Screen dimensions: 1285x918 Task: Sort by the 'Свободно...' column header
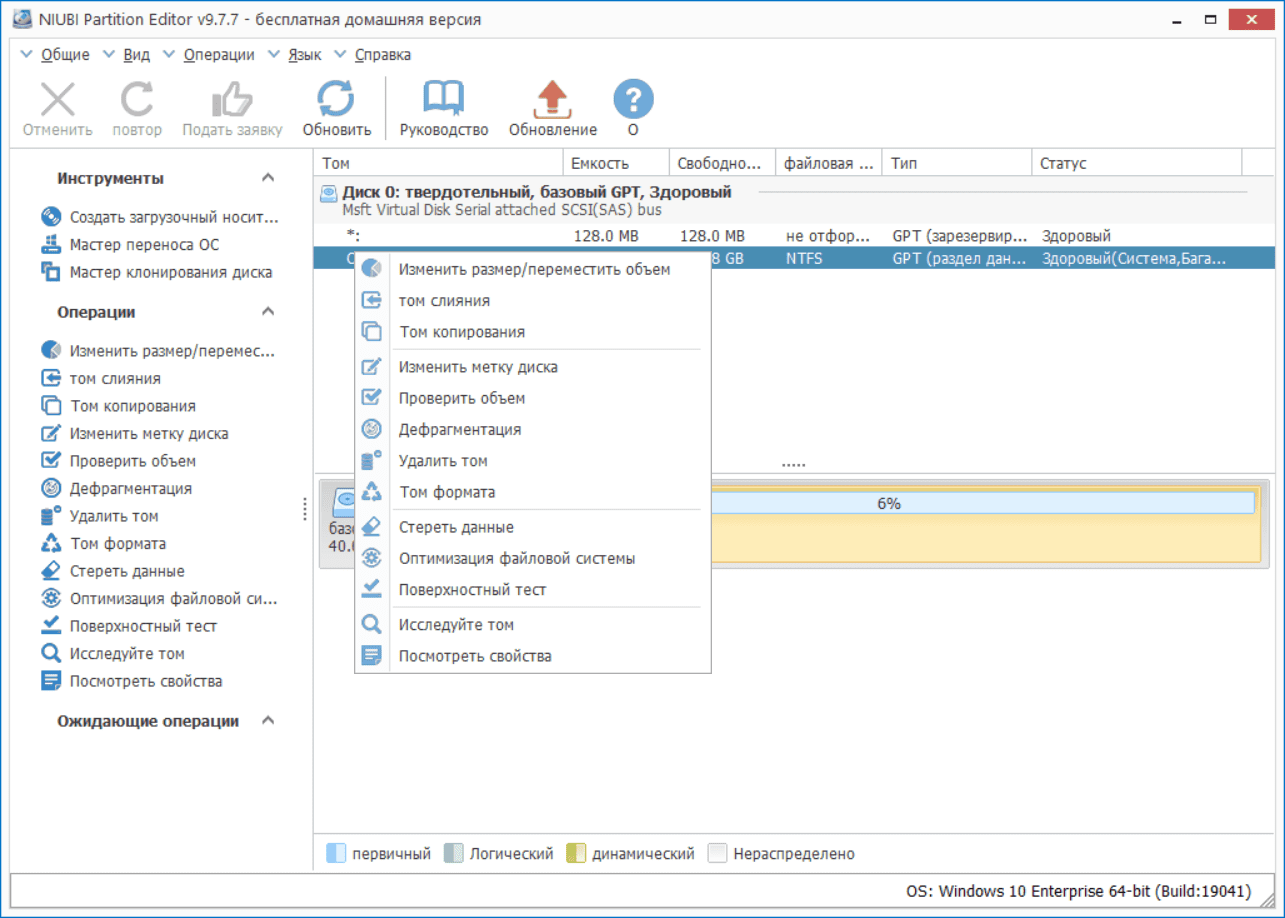coord(722,163)
